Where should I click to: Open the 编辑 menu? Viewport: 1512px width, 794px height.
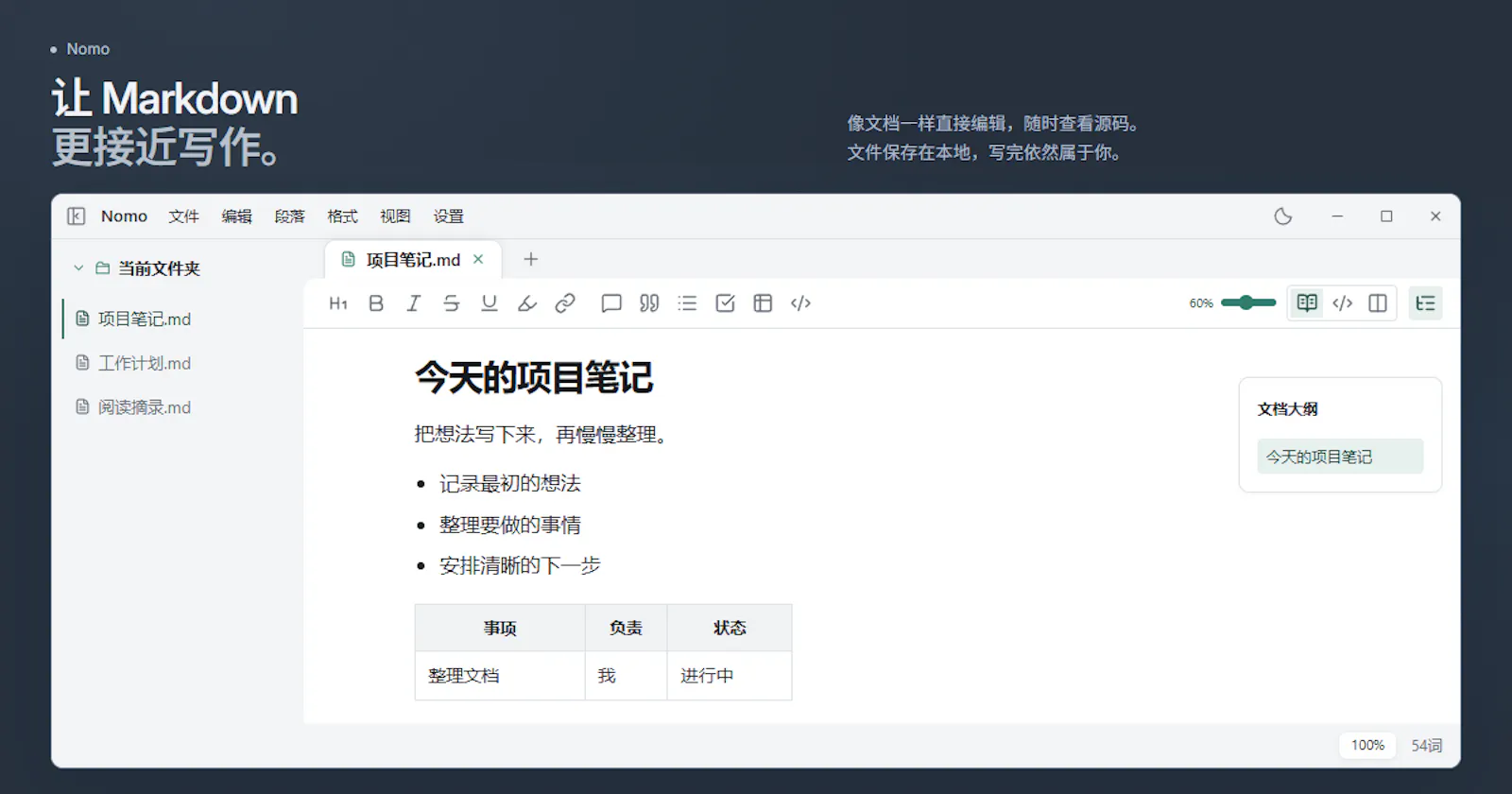[236, 216]
